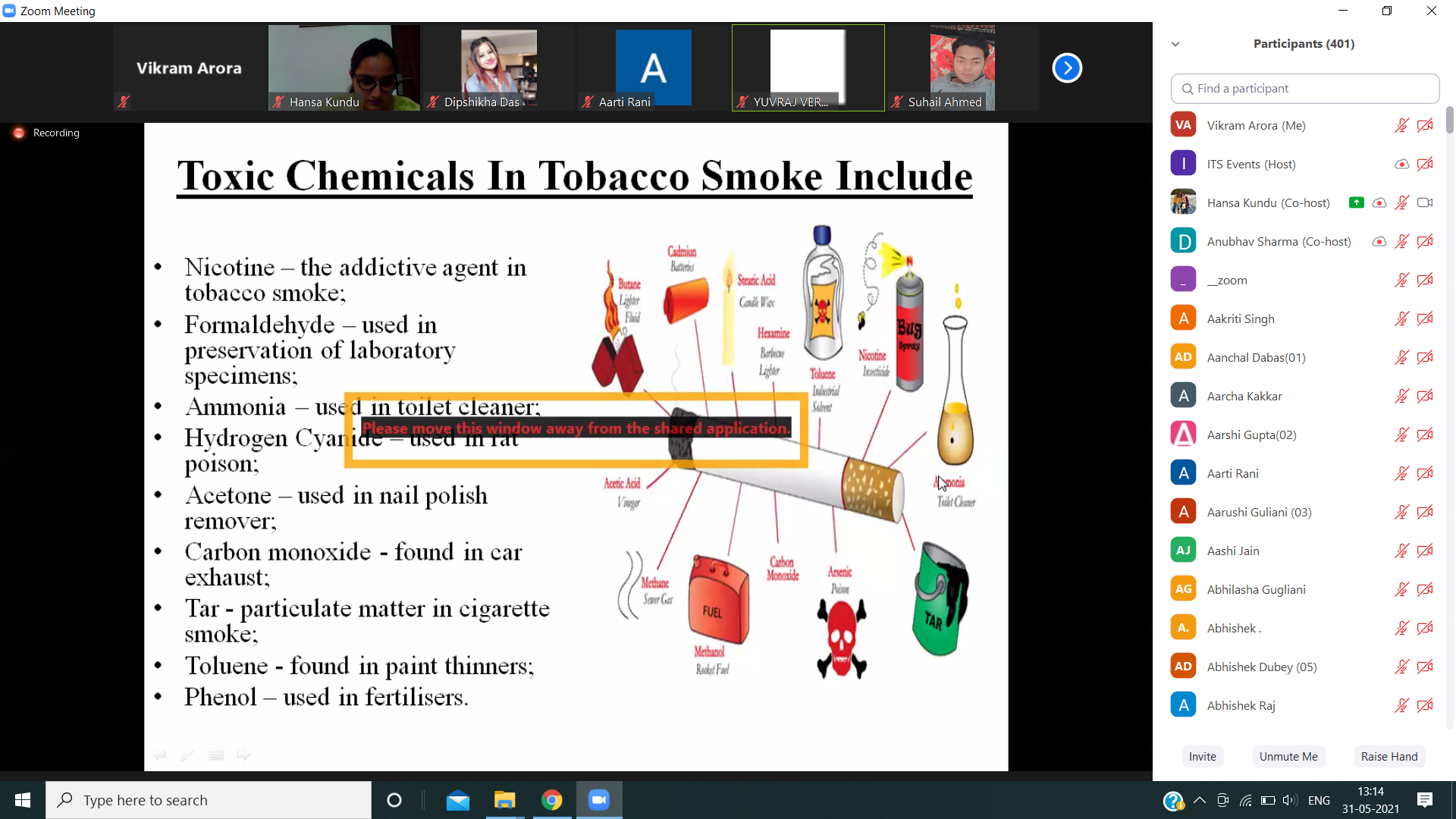Open Zoom app in Windows taskbar
1456x819 pixels.
point(599,800)
